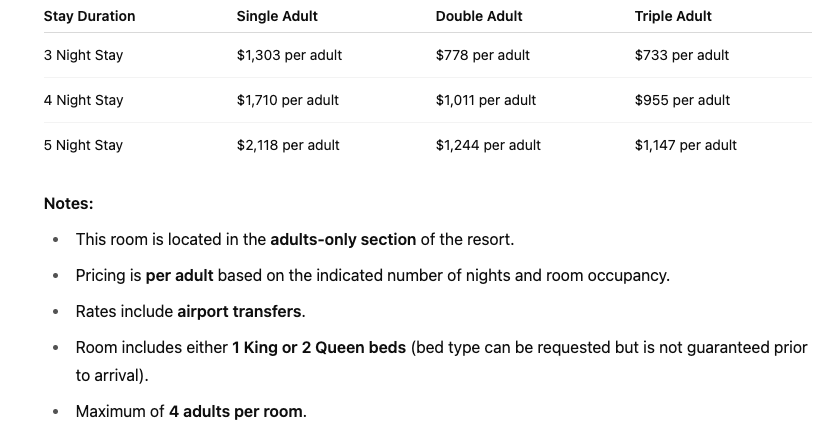This screenshot has width=839, height=442.
Task: Click the $2,118 per adult price cell
Action: coord(288,145)
